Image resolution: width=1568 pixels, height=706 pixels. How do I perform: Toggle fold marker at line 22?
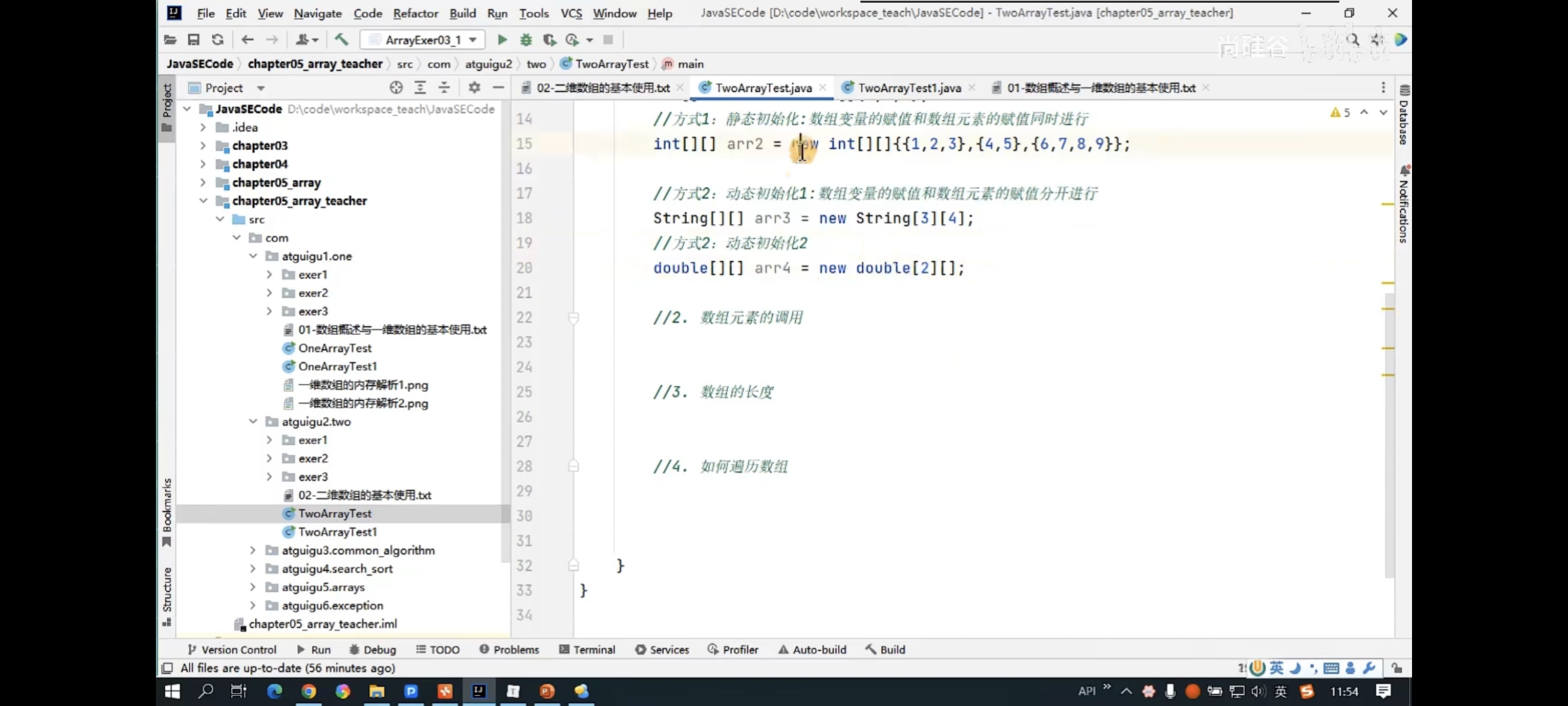[x=573, y=318]
